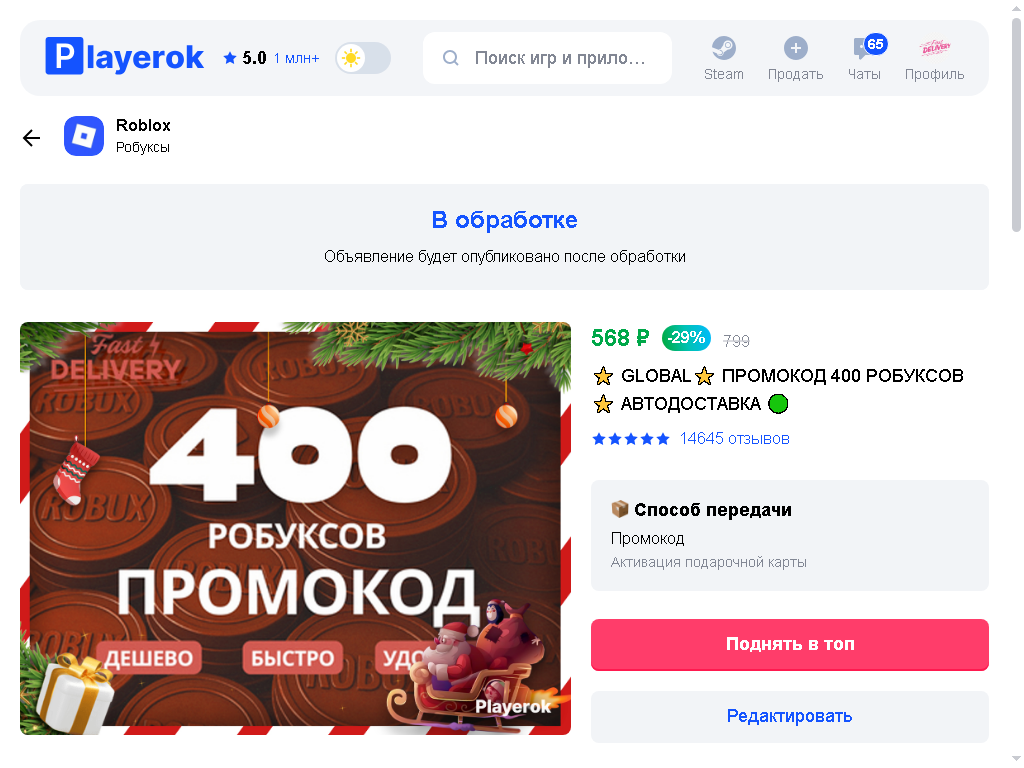The height and width of the screenshot is (768, 1024).
Task: Click the 1 млн+ users link
Action: click(296, 58)
